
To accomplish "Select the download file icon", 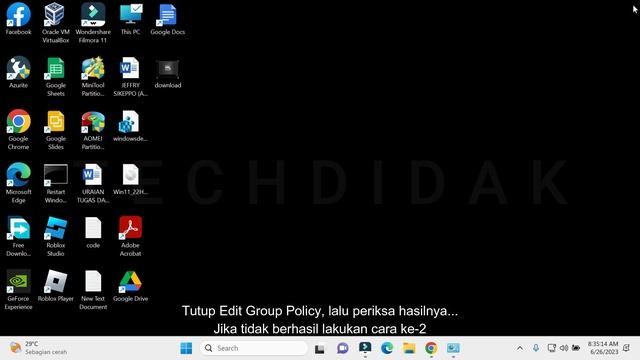I will 168,74.
